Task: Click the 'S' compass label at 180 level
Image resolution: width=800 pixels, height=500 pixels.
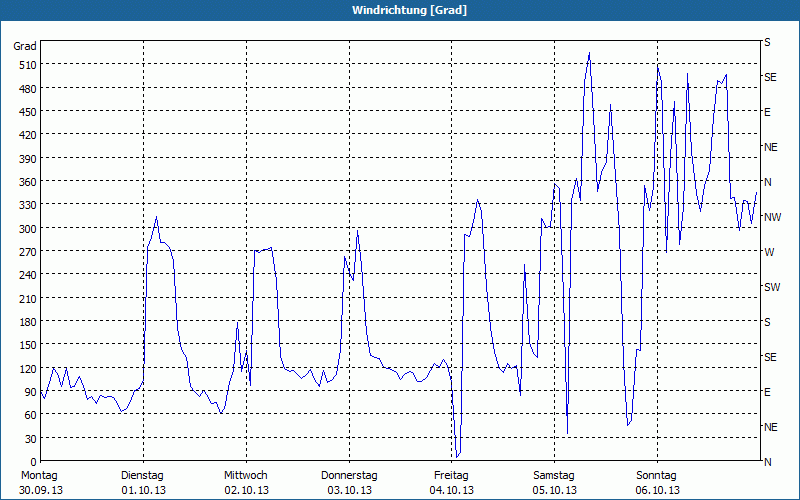Action: click(x=767, y=322)
